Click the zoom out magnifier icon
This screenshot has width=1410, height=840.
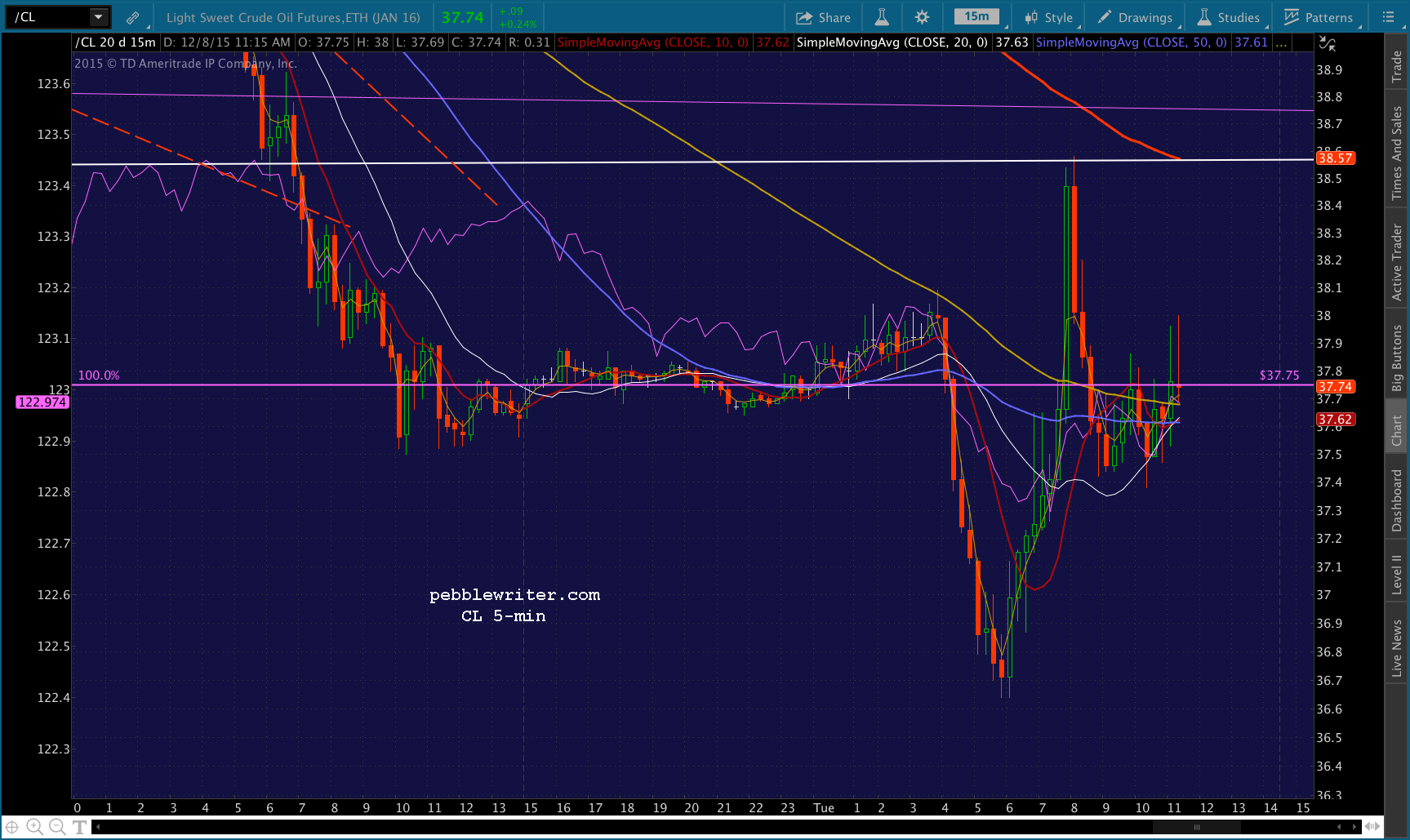click(56, 827)
